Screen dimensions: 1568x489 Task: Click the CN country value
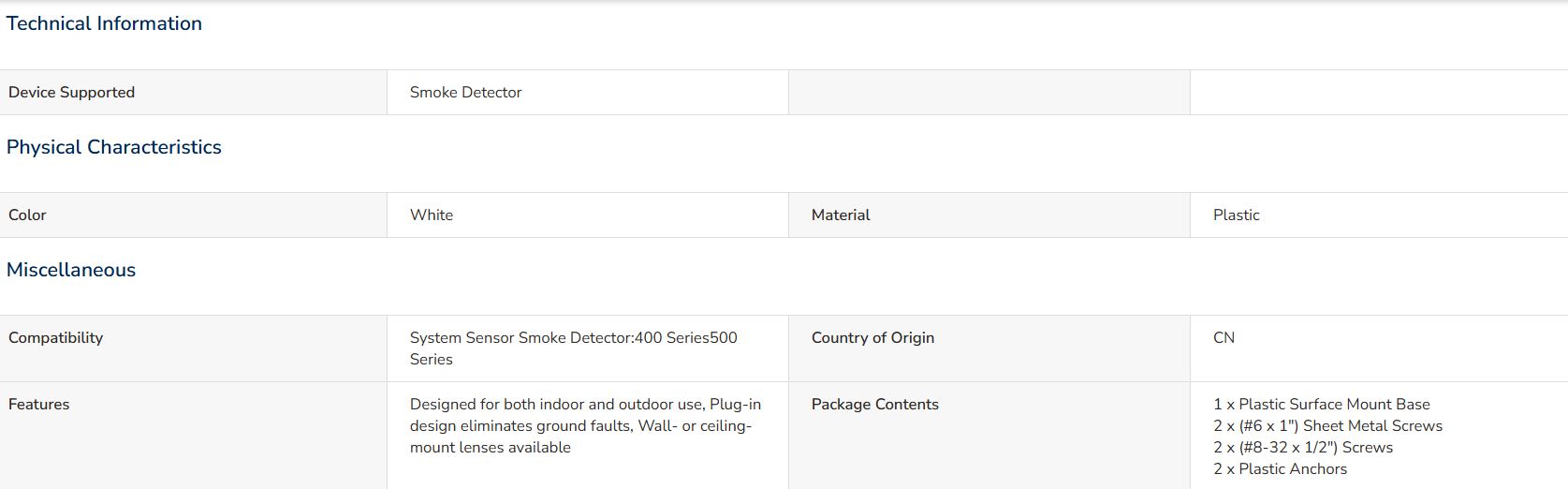coord(1224,338)
